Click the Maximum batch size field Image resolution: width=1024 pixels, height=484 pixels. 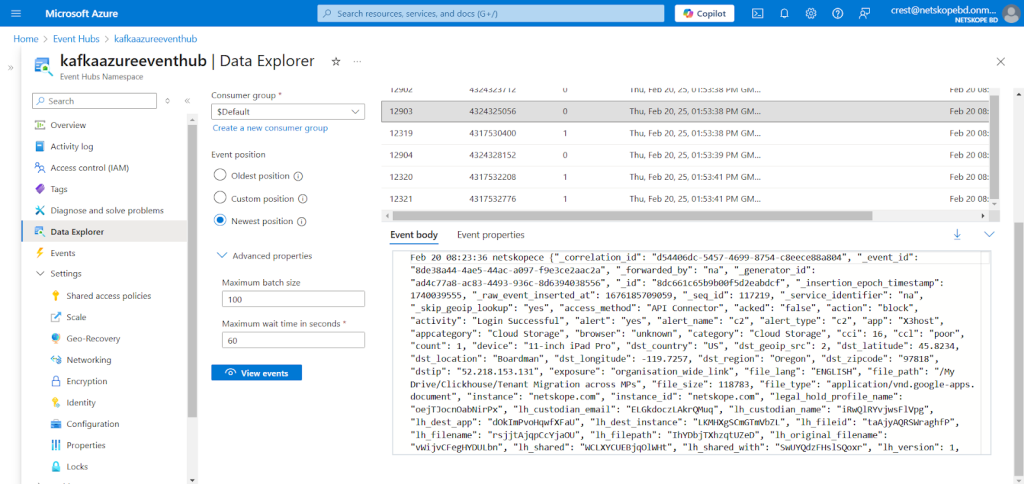pyautogui.click(x=293, y=298)
